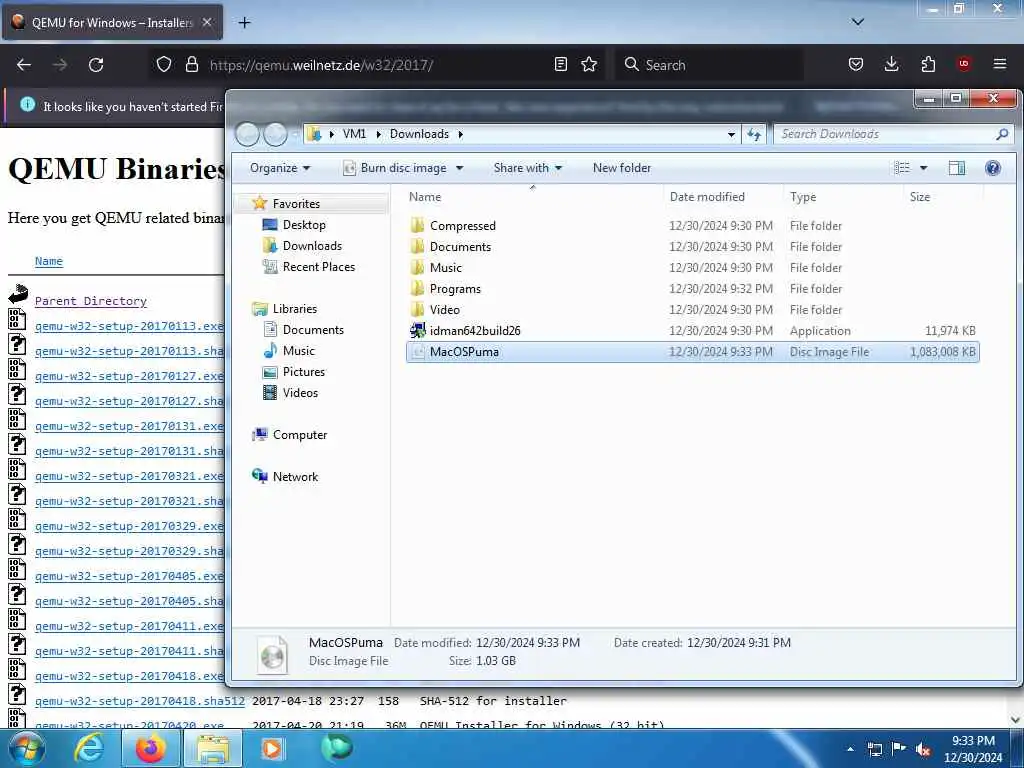Bookmark this page with star icon
Screen dimensions: 1024x768
[589, 64]
